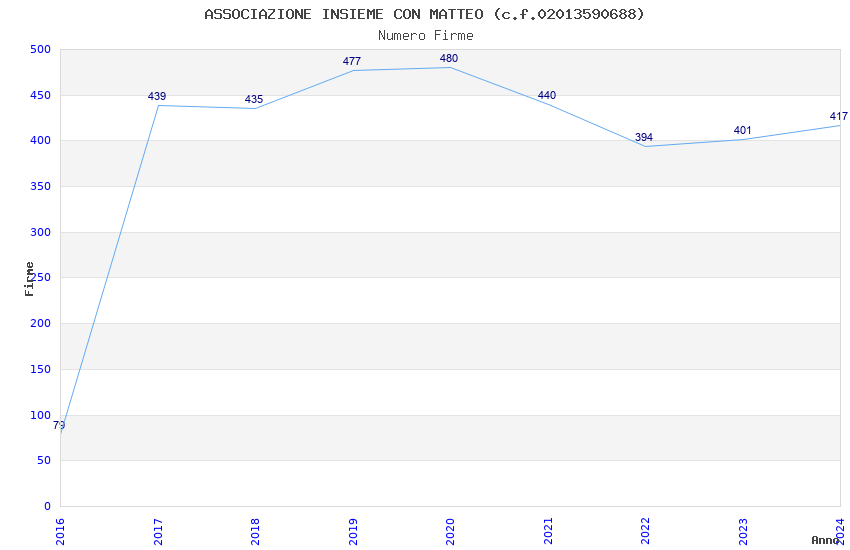The width and height of the screenshot is (850, 550).
Task: Click the x-axis year label 2024
Action: pyautogui.click(x=840, y=532)
